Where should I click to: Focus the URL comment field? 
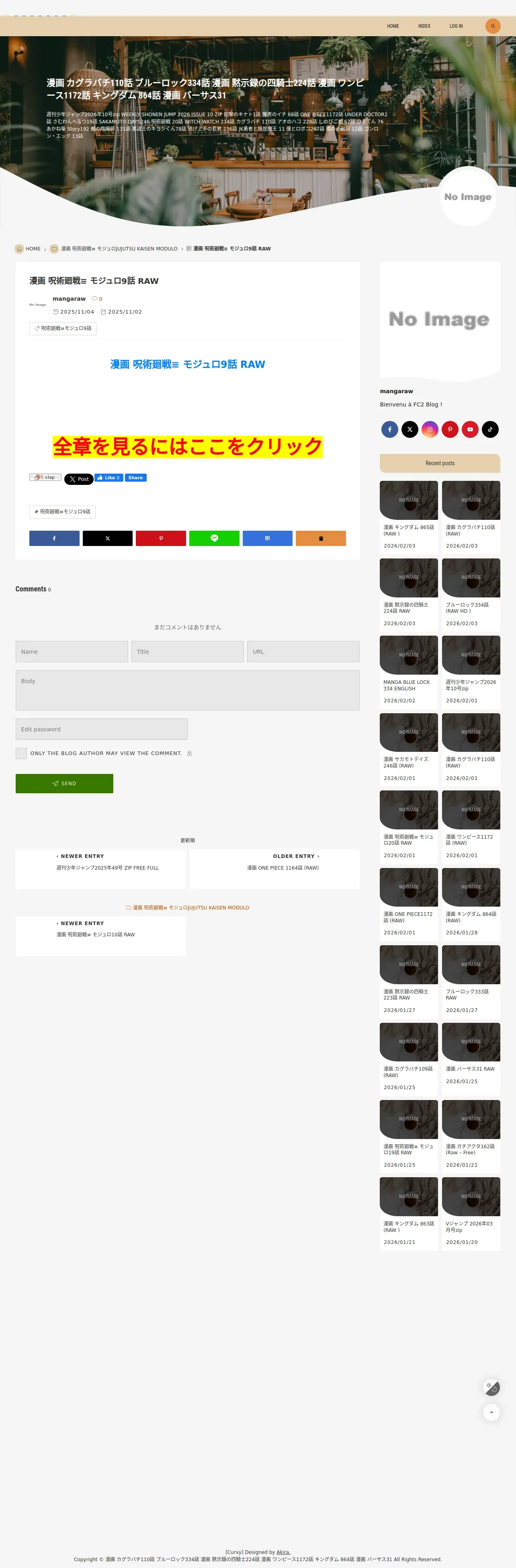pyautogui.click(x=303, y=651)
